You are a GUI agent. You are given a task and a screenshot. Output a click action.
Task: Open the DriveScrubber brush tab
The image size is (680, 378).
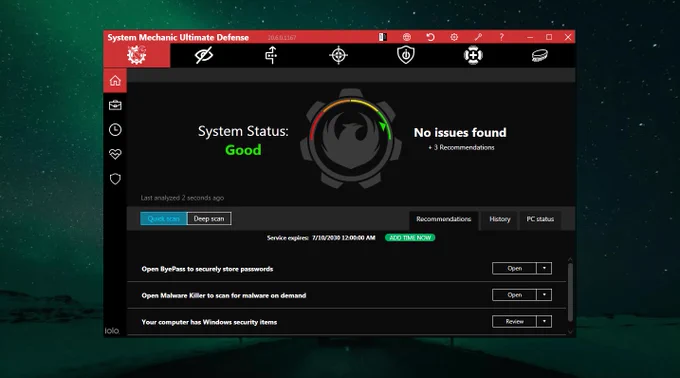540,55
